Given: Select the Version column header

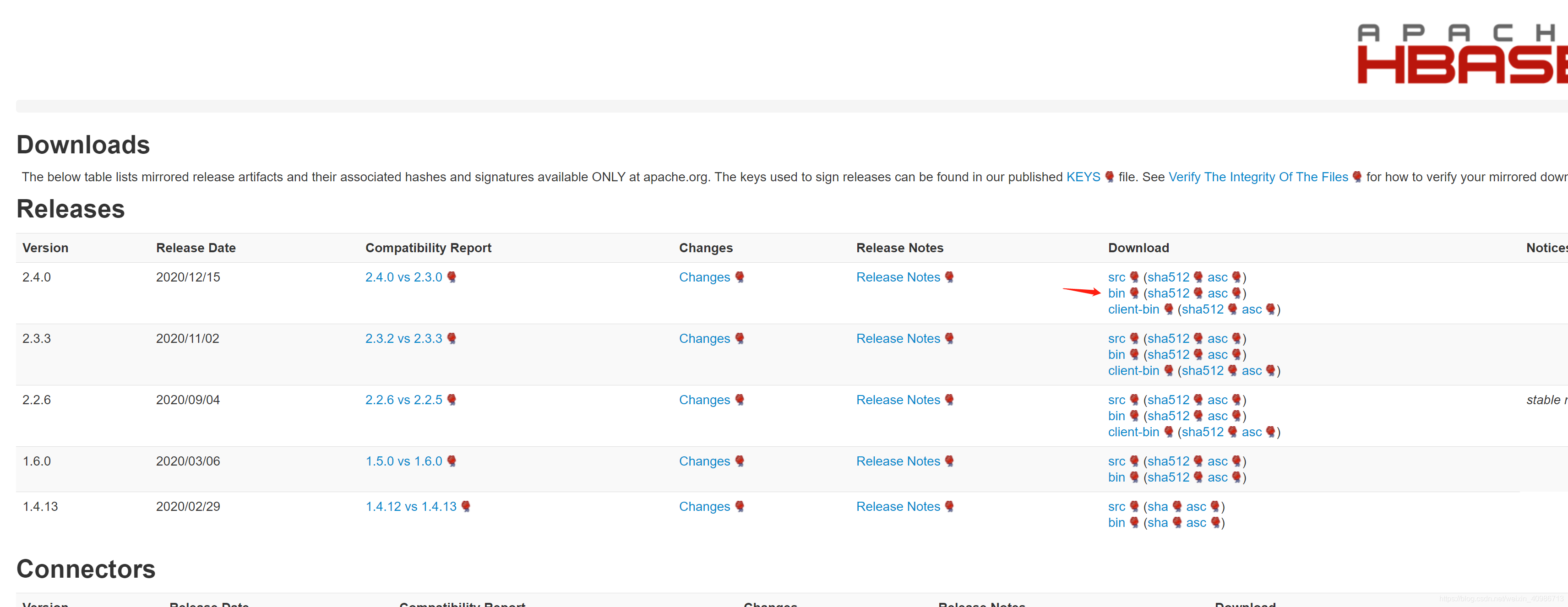Looking at the screenshot, I should [45, 248].
